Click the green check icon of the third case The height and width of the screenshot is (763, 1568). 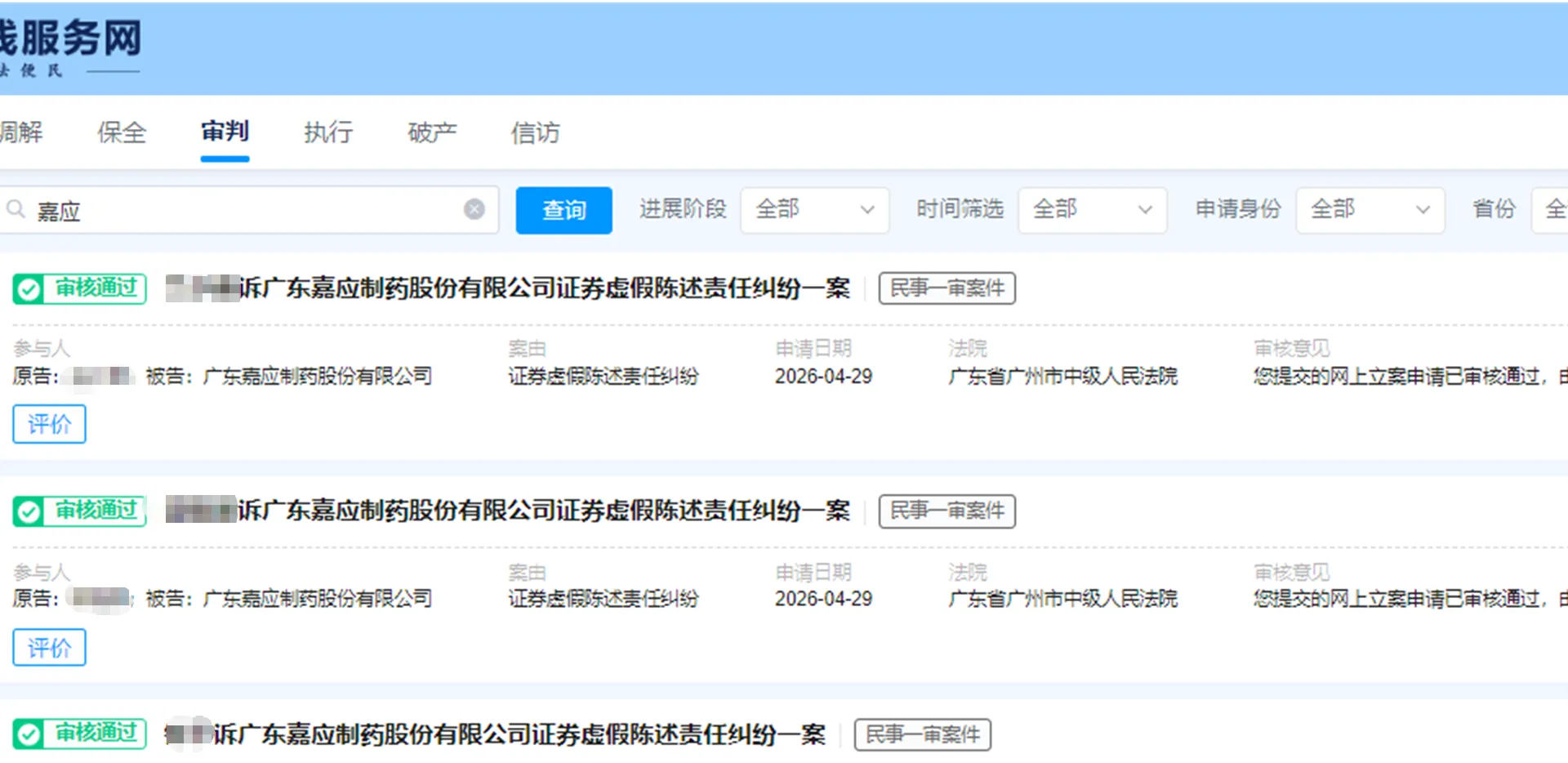[x=29, y=734]
